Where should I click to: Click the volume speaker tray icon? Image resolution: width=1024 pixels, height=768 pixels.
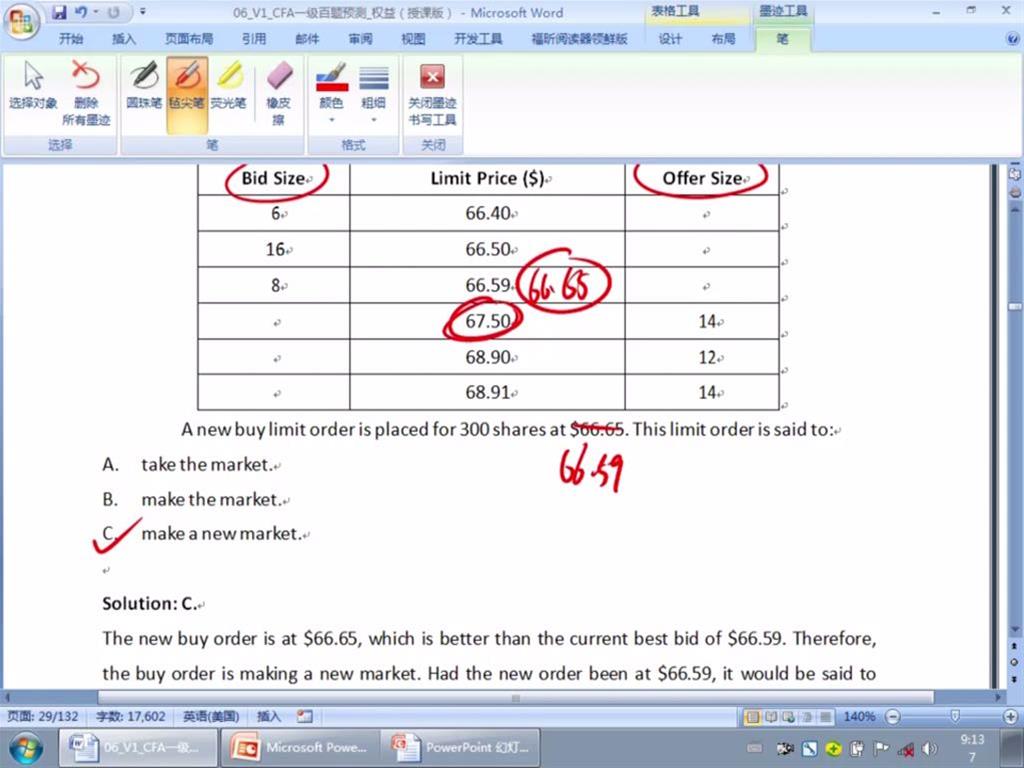[930, 749]
